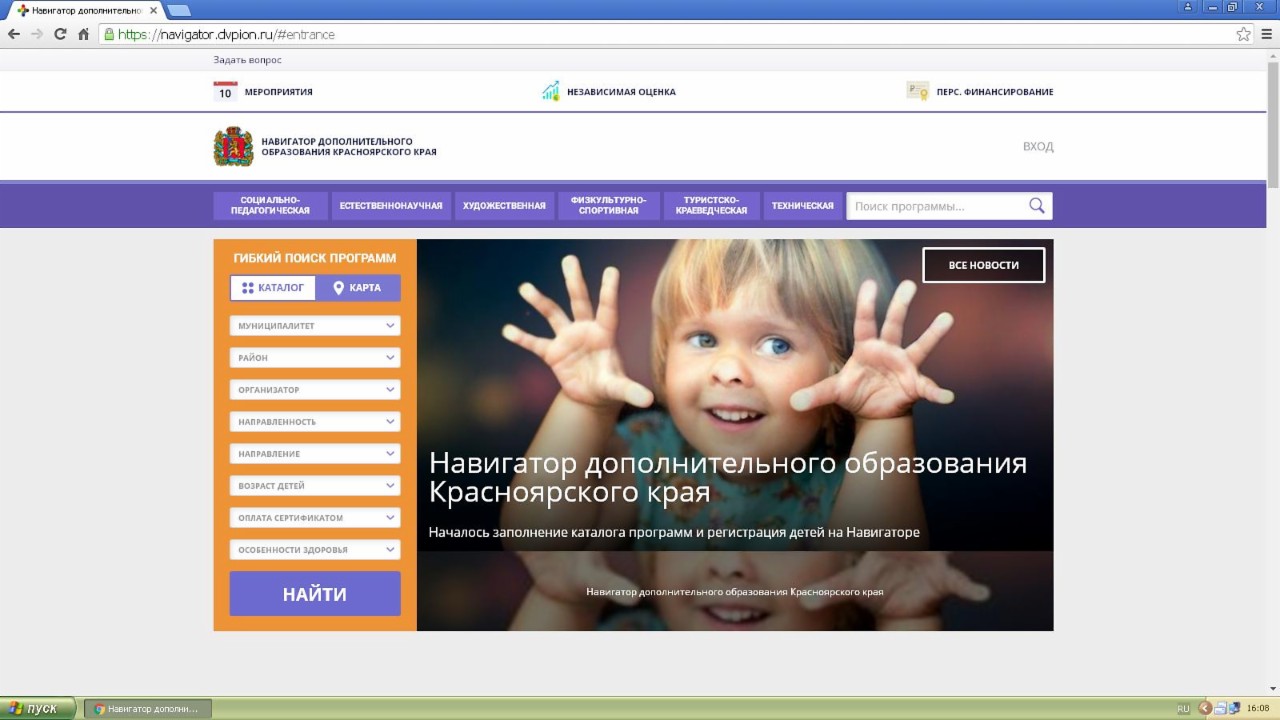Select the Техническая category tab
This screenshot has height=720, width=1280.
click(x=802, y=206)
